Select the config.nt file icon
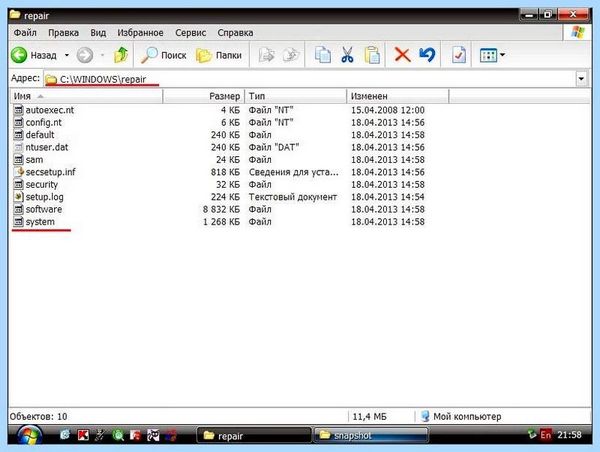The width and height of the screenshot is (600, 452). tap(18, 122)
